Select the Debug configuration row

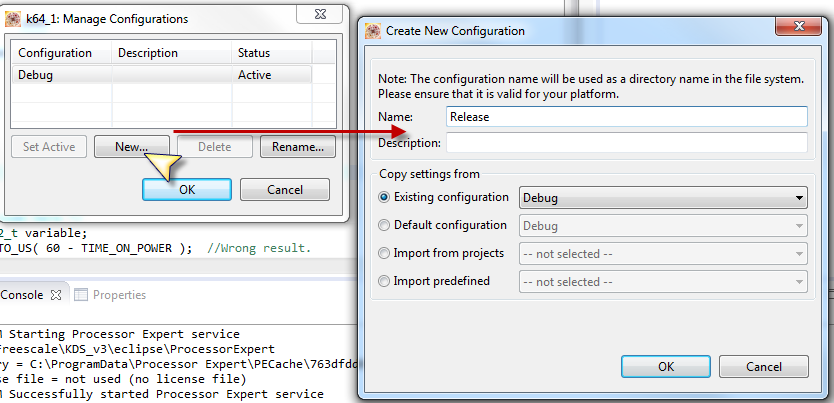tap(60, 75)
